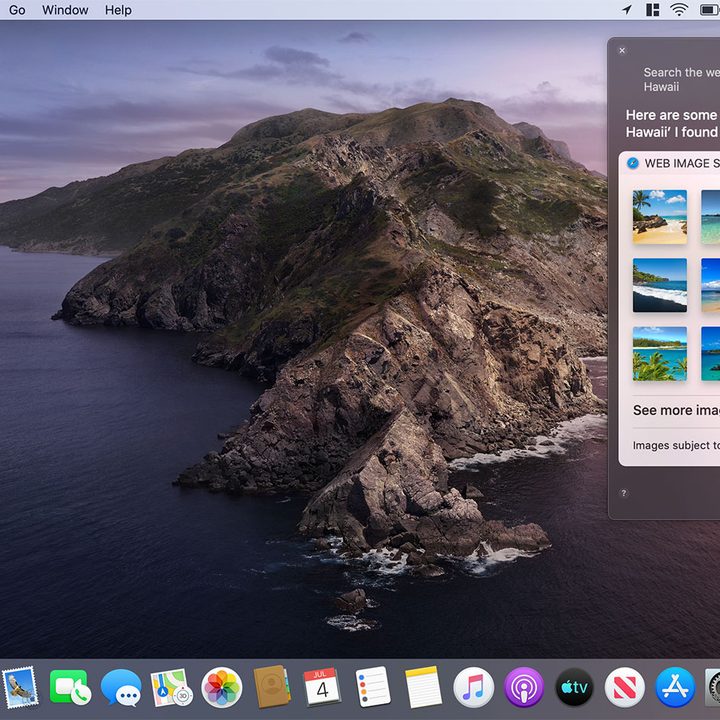720x720 pixels.
Task: Open the Contacts app in the Dock
Action: pos(272,687)
